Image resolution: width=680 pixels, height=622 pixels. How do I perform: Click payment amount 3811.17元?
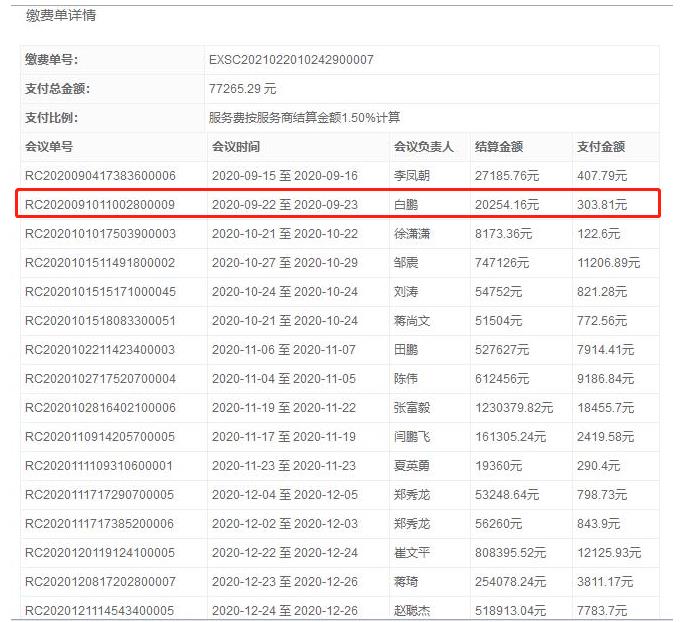606,582
